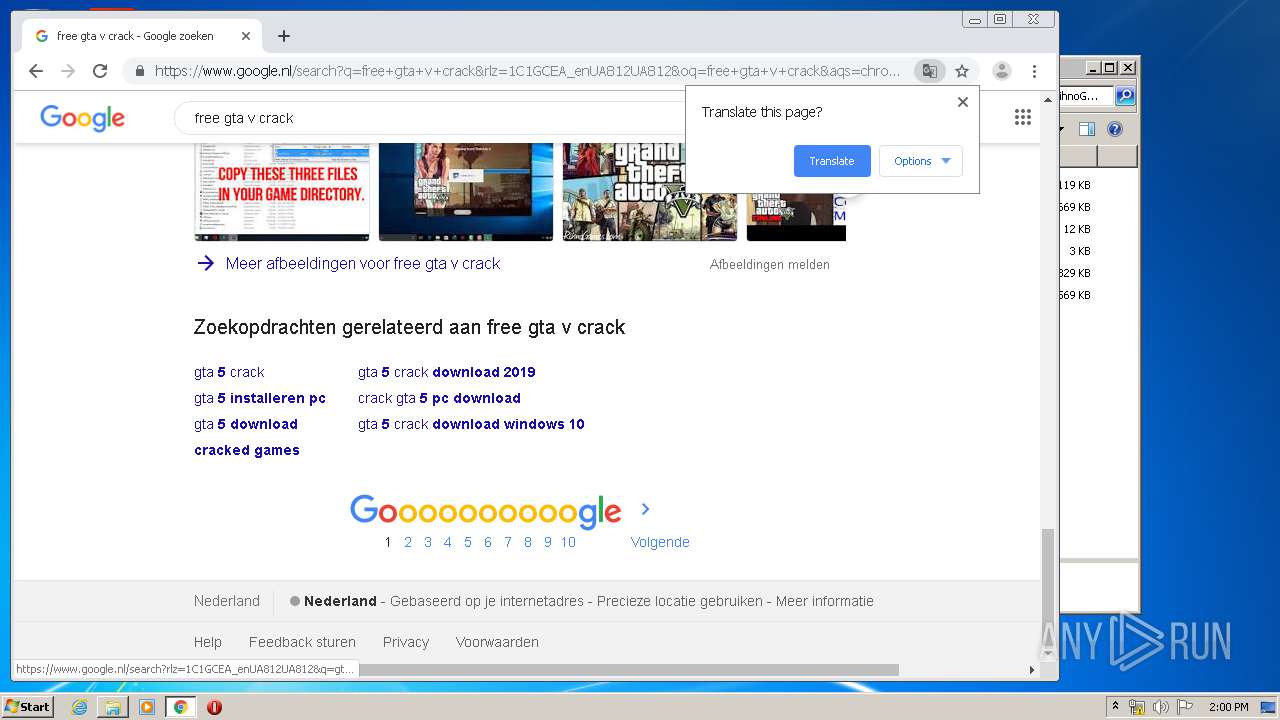Click the Translate button
This screenshot has width=1280, height=720.
832,161
